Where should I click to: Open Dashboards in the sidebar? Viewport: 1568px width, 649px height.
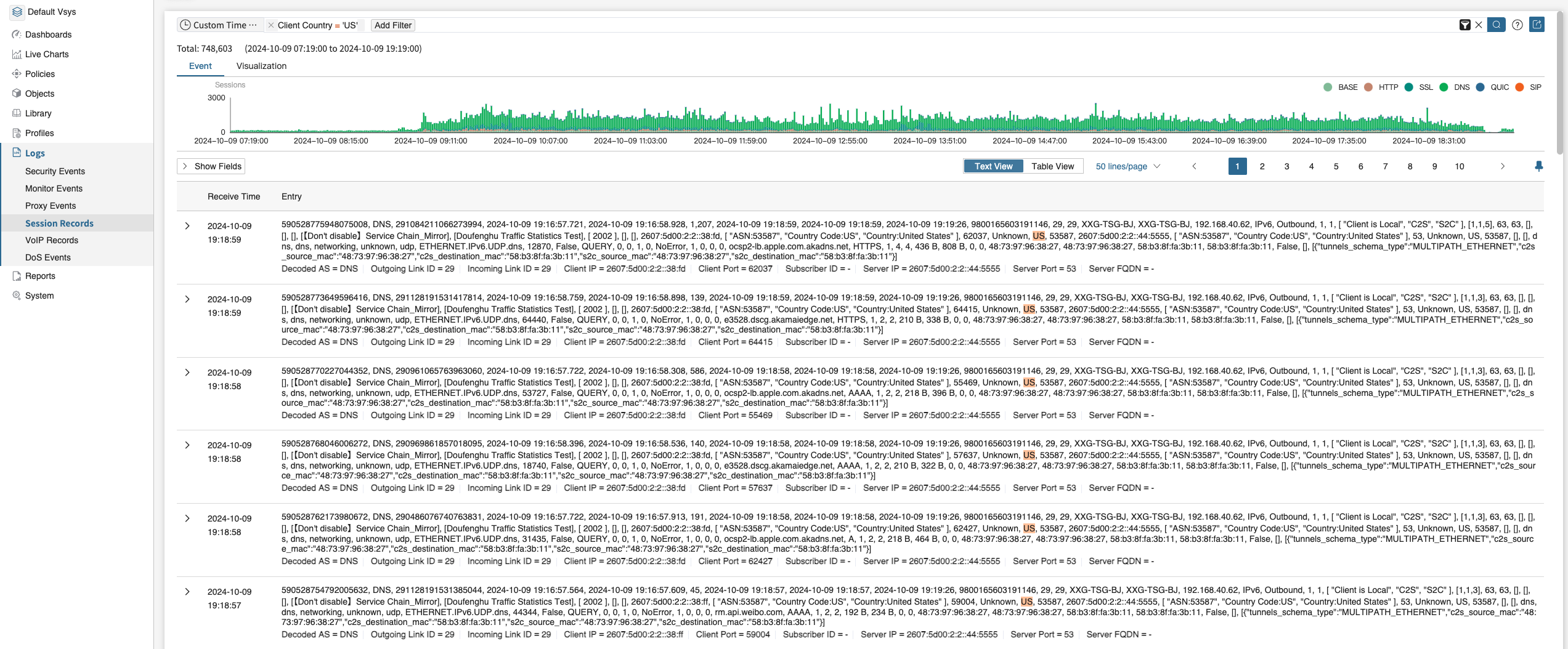(x=48, y=34)
